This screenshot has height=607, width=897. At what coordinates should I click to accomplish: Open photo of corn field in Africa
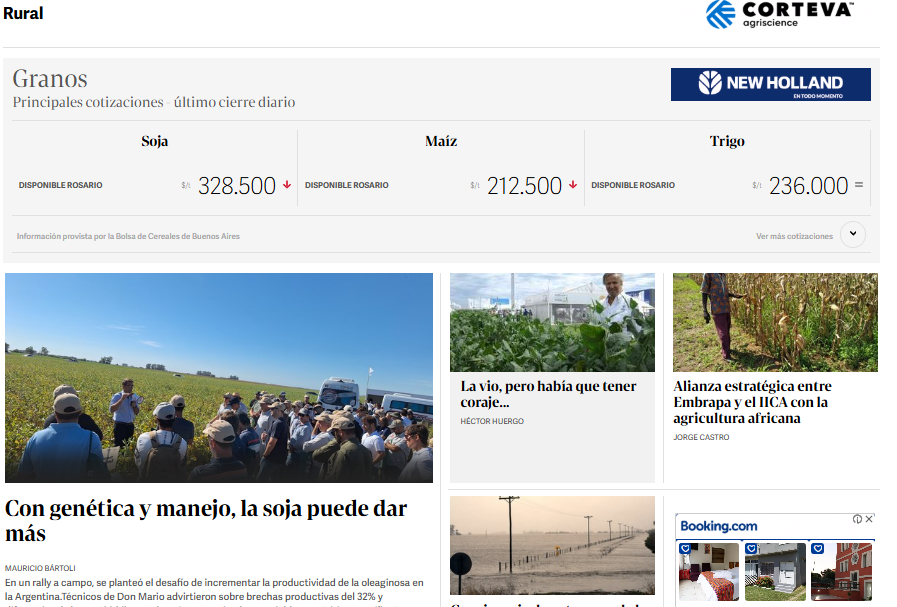click(775, 322)
